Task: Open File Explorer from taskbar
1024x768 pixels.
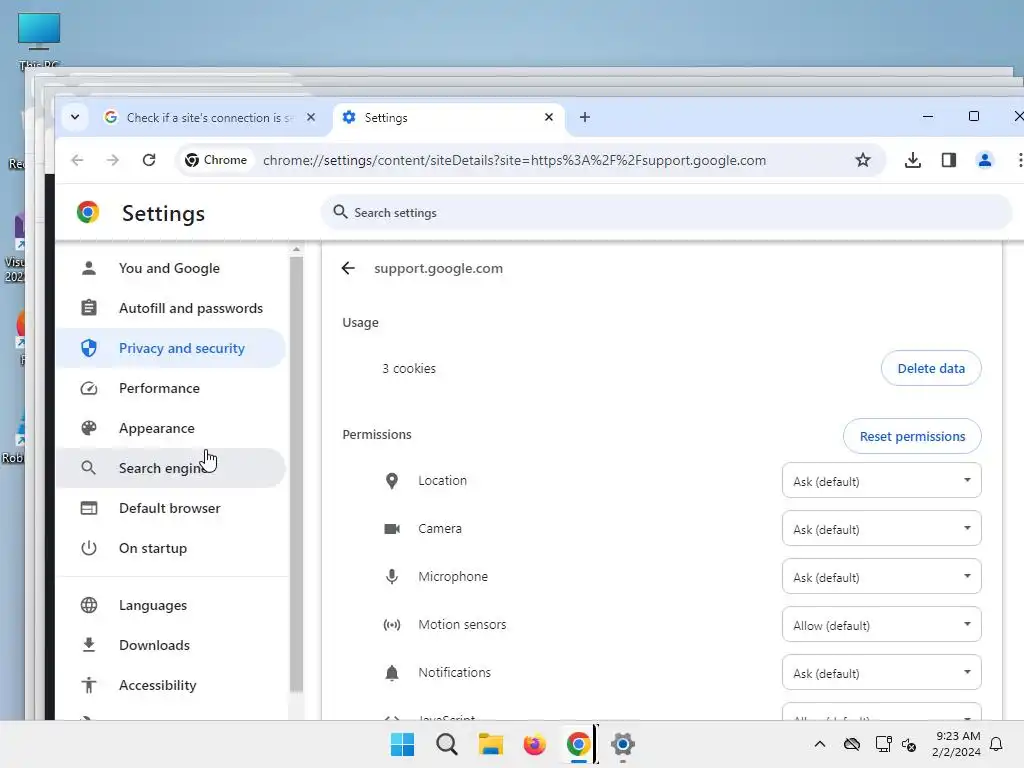Action: 490,744
